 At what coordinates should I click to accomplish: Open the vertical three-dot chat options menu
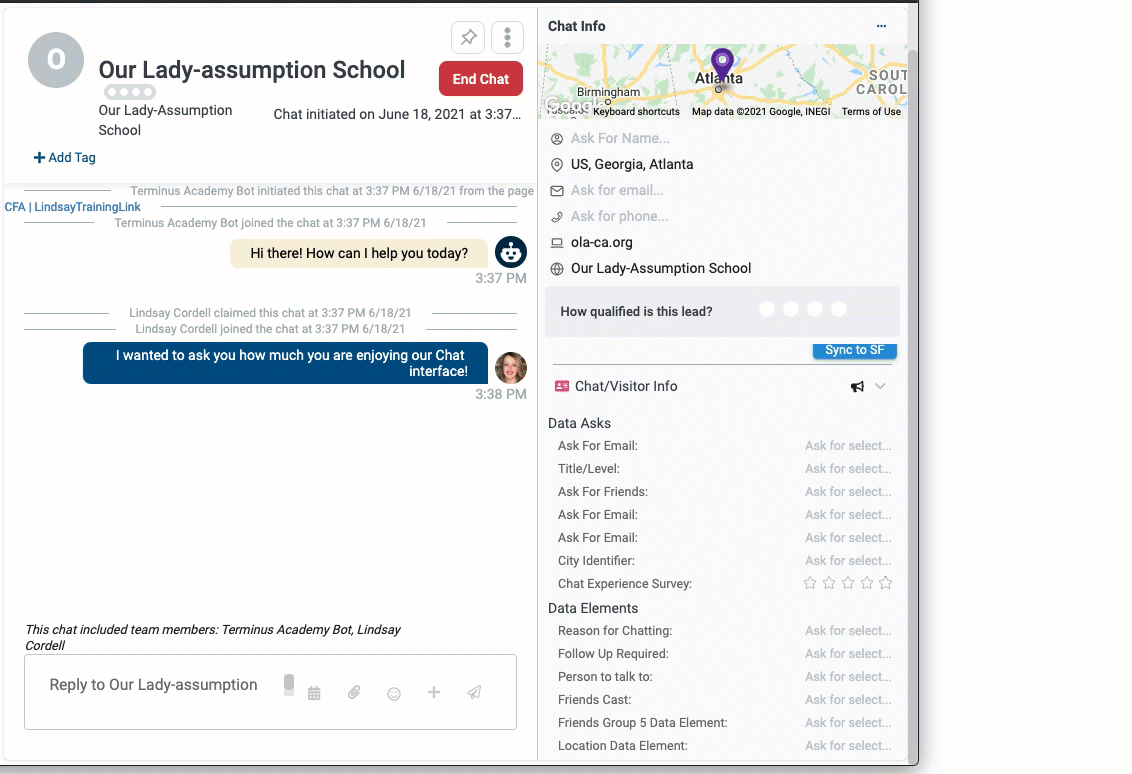click(508, 37)
